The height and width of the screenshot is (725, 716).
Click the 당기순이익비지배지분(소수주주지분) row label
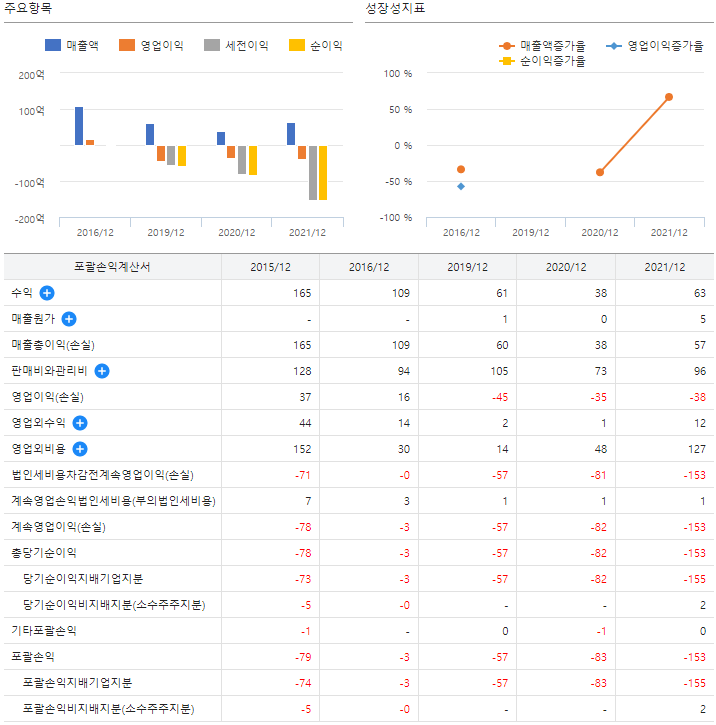(114, 605)
